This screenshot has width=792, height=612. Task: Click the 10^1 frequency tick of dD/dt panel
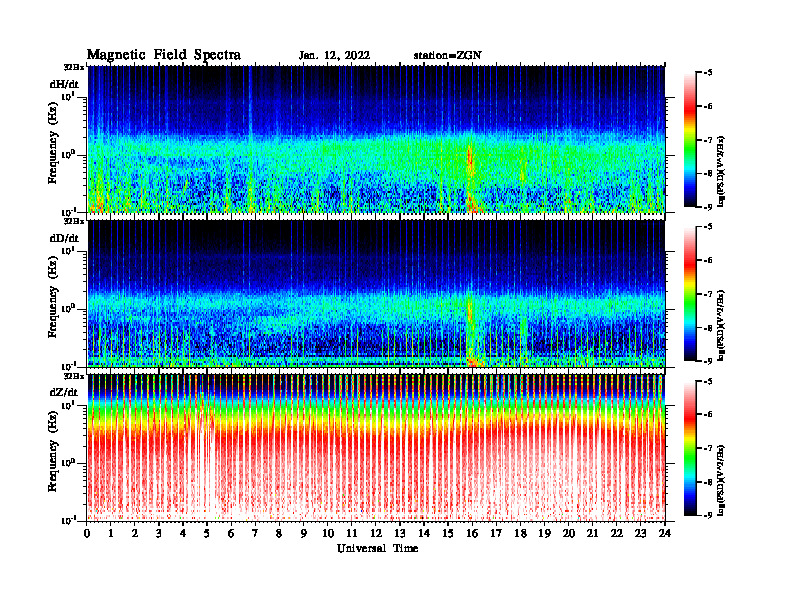tap(69, 250)
